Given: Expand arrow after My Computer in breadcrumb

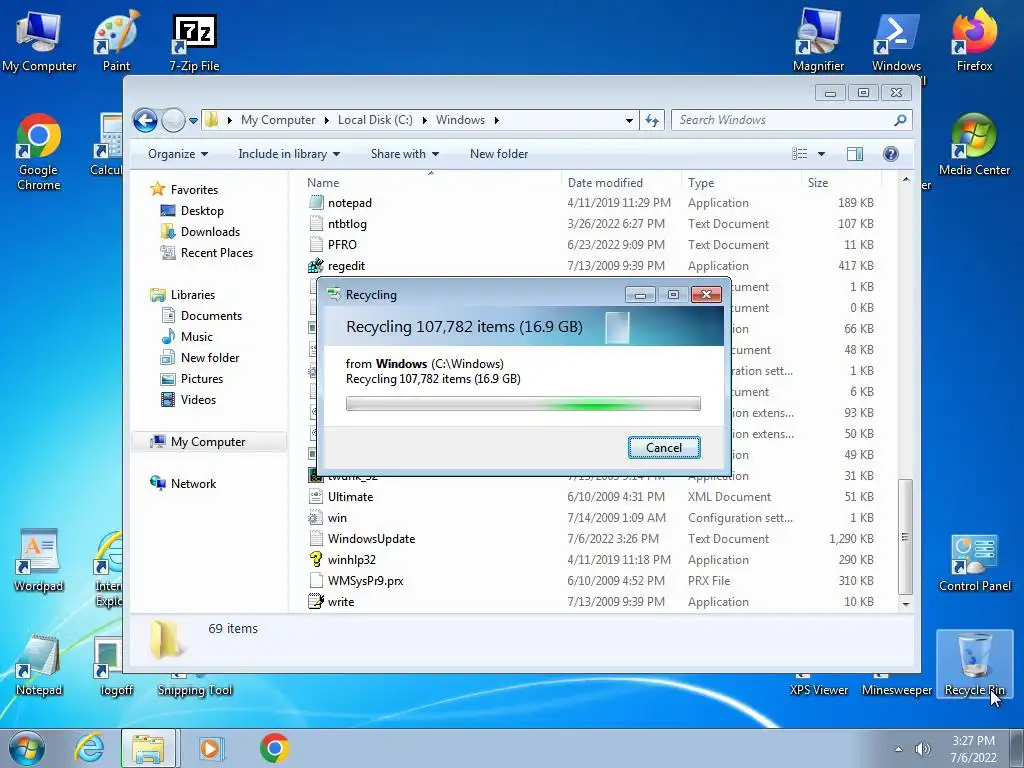Looking at the screenshot, I should (x=327, y=120).
